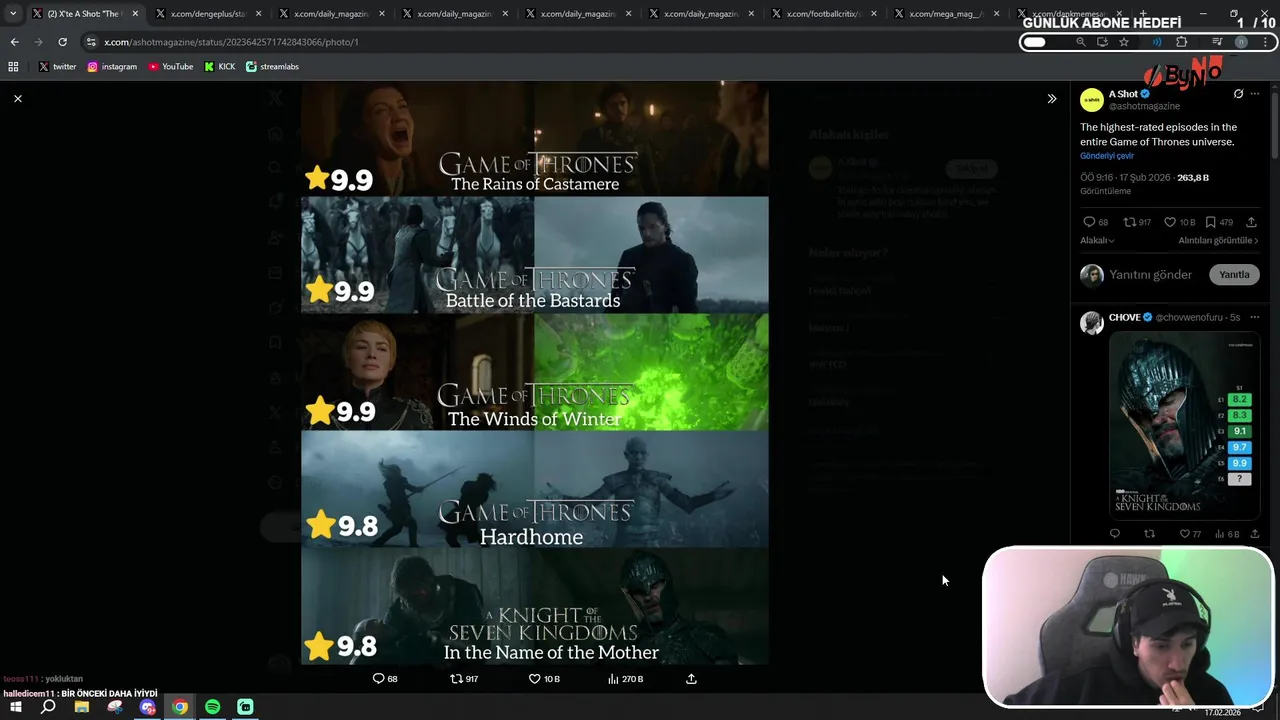Open the Windows Start menu
Viewport: 1280px width, 720px height.
(16, 707)
